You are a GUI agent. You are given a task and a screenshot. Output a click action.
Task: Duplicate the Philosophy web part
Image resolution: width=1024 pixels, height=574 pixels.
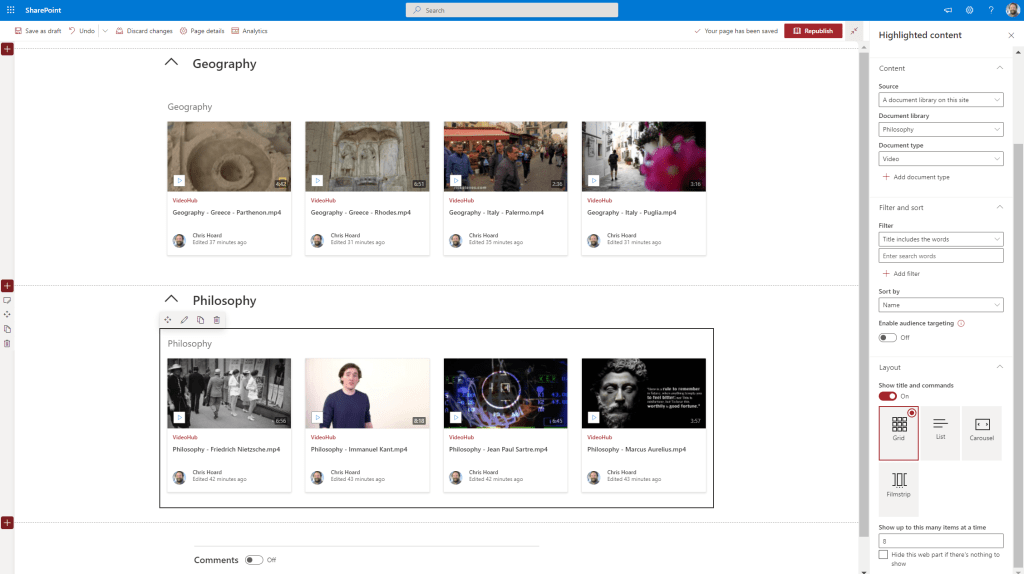200,320
